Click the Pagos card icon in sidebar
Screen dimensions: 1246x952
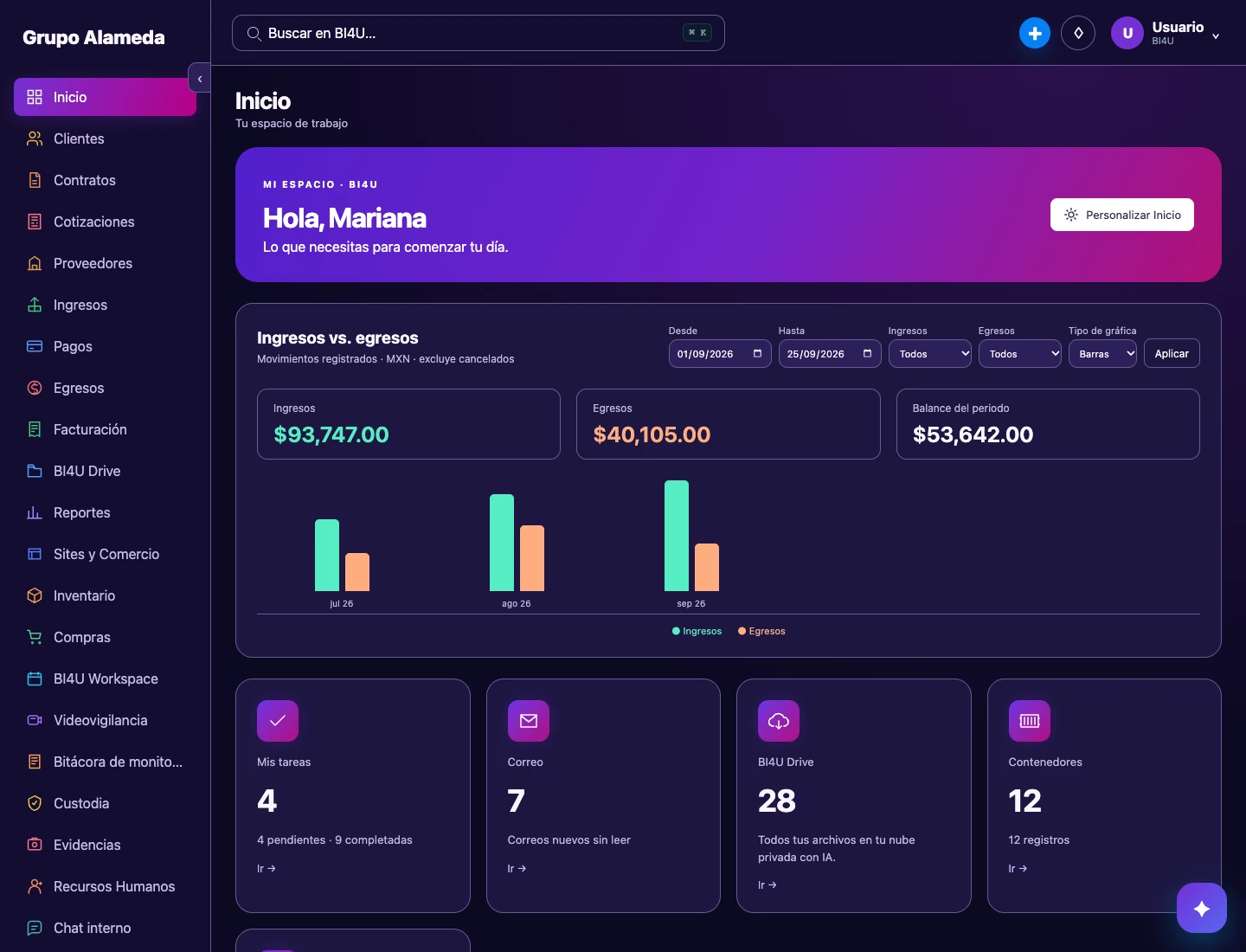35,346
